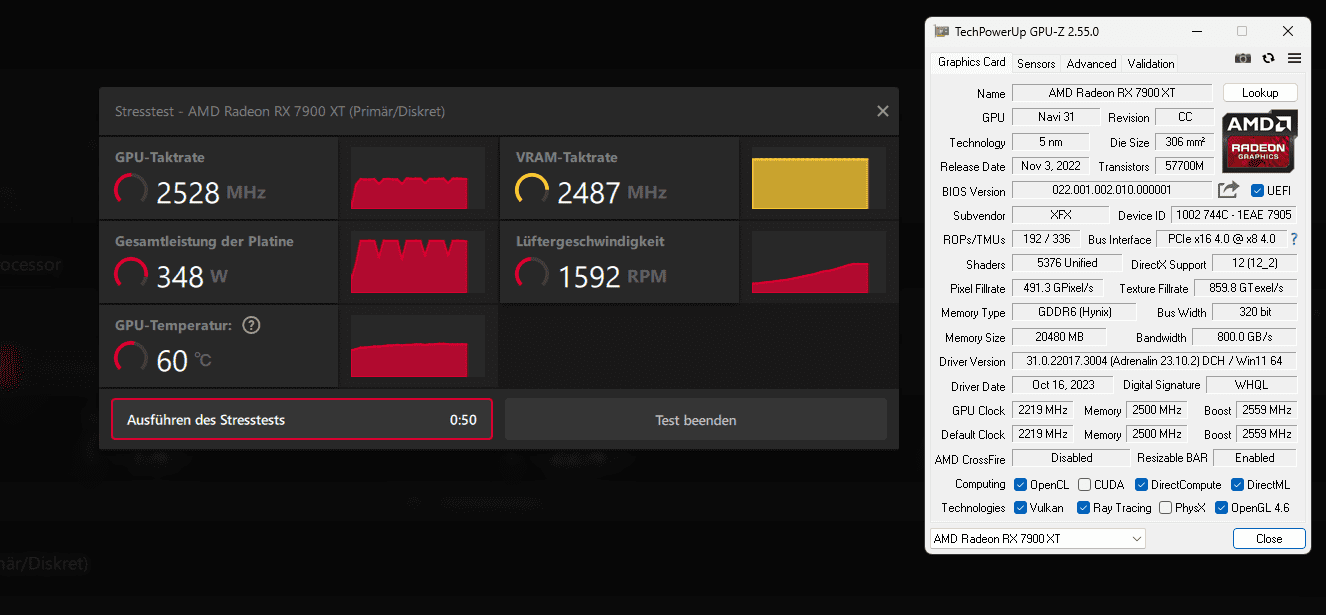Open the GPU-Taktrate history graph

pyautogui.click(x=418, y=178)
